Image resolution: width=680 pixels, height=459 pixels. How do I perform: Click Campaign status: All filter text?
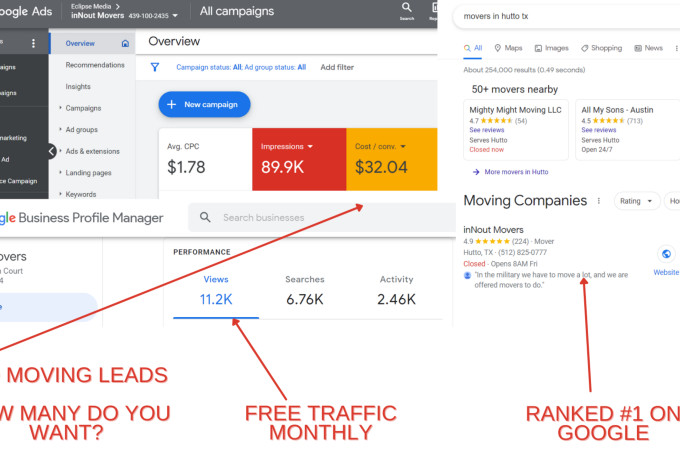coord(209,67)
